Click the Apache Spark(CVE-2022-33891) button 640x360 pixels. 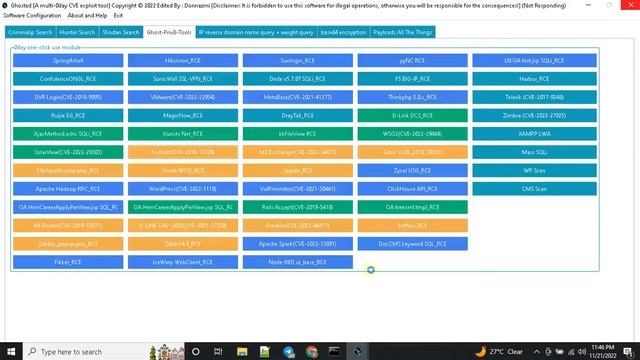point(298,244)
